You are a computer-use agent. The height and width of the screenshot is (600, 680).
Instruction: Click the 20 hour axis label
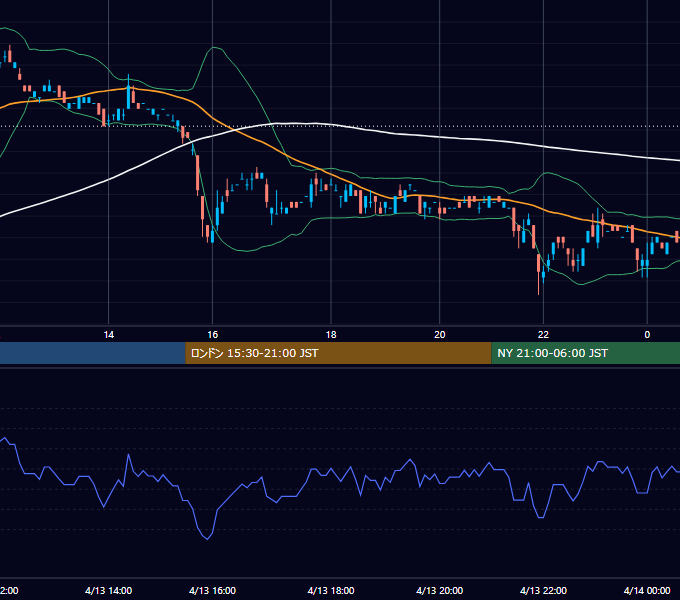click(x=440, y=335)
